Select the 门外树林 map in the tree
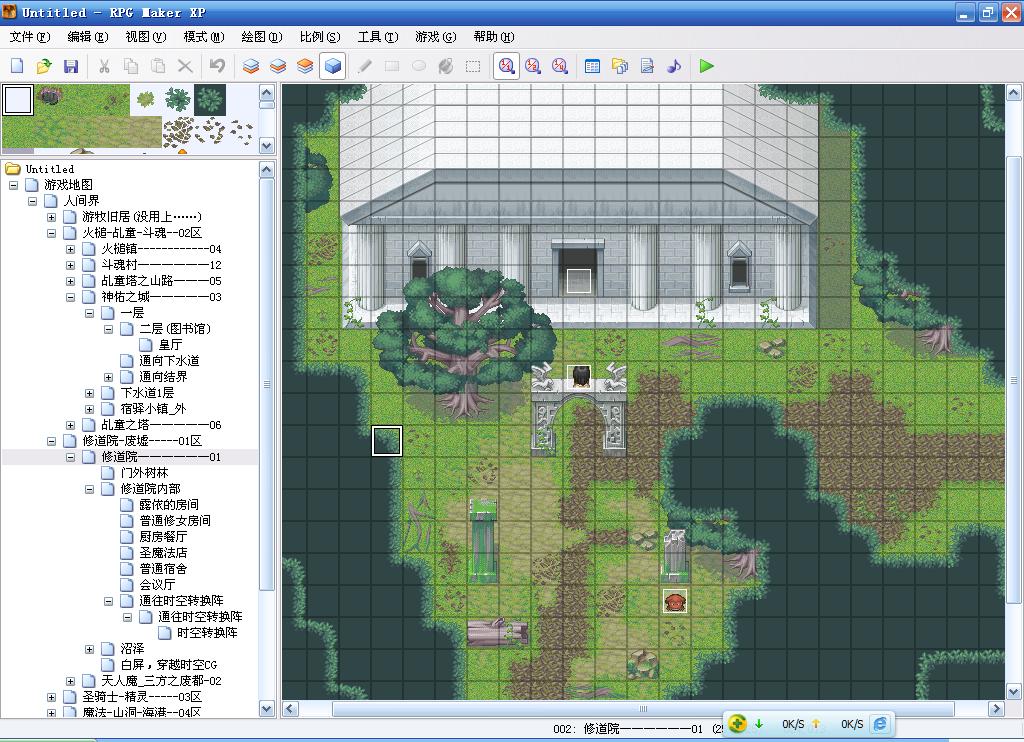The width and height of the screenshot is (1024, 742). click(144, 473)
